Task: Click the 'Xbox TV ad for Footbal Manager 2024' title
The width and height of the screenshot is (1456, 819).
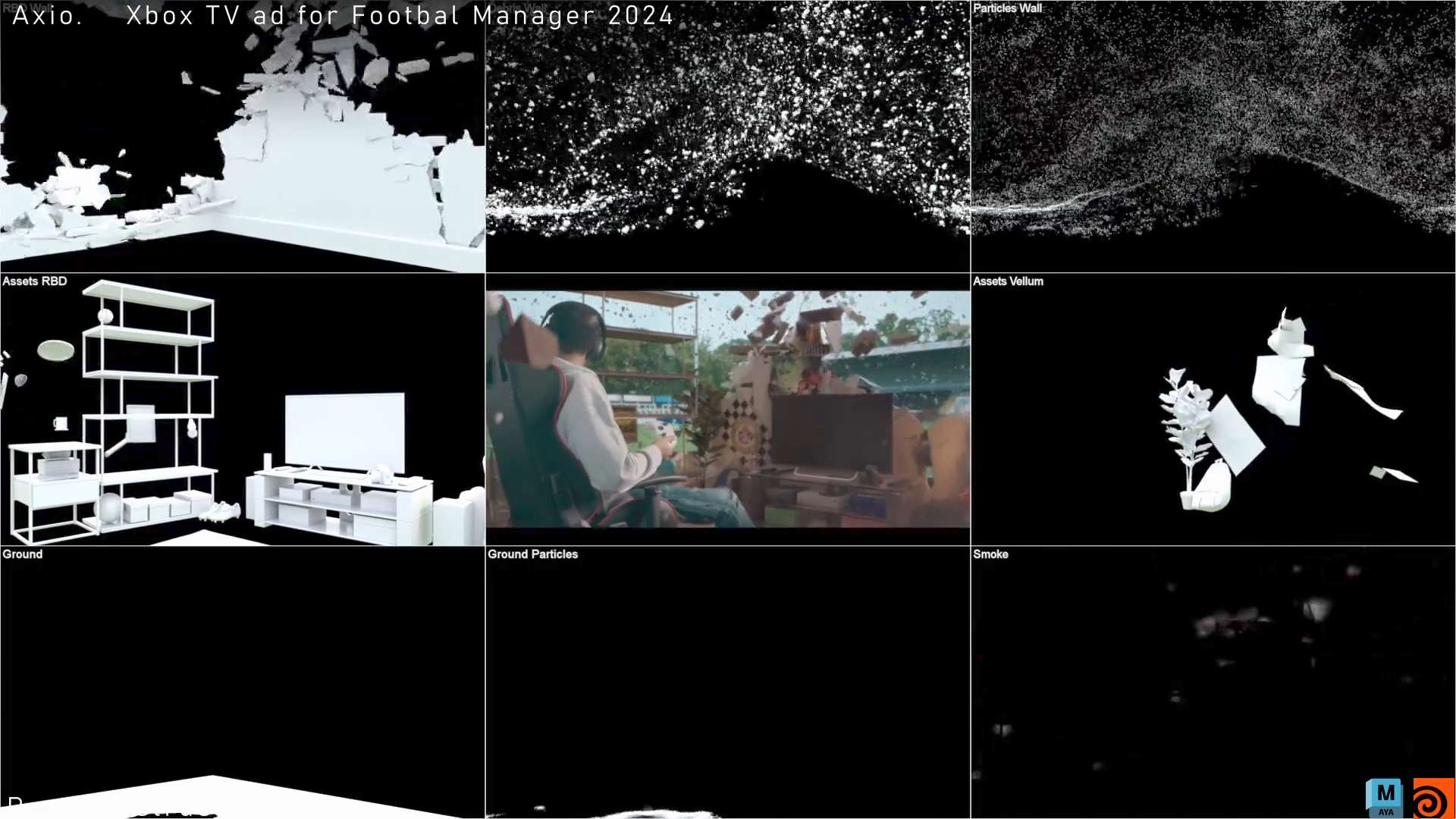Action: (x=400, y=16)
